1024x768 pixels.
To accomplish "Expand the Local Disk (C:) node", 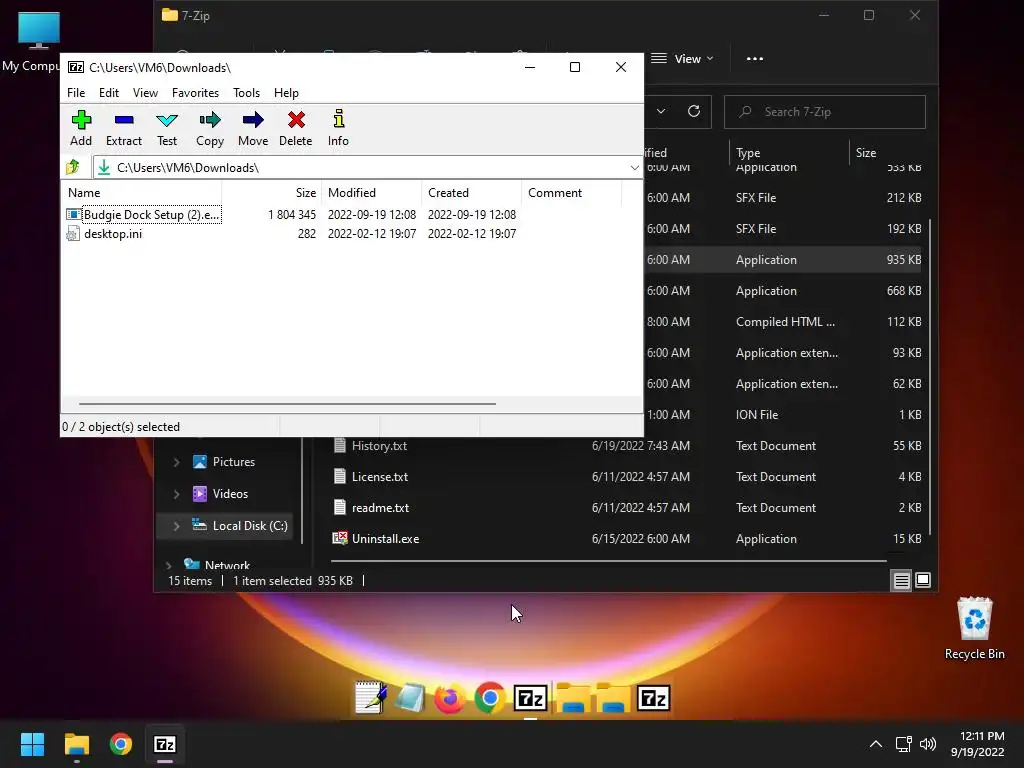I will click(176, 526).
